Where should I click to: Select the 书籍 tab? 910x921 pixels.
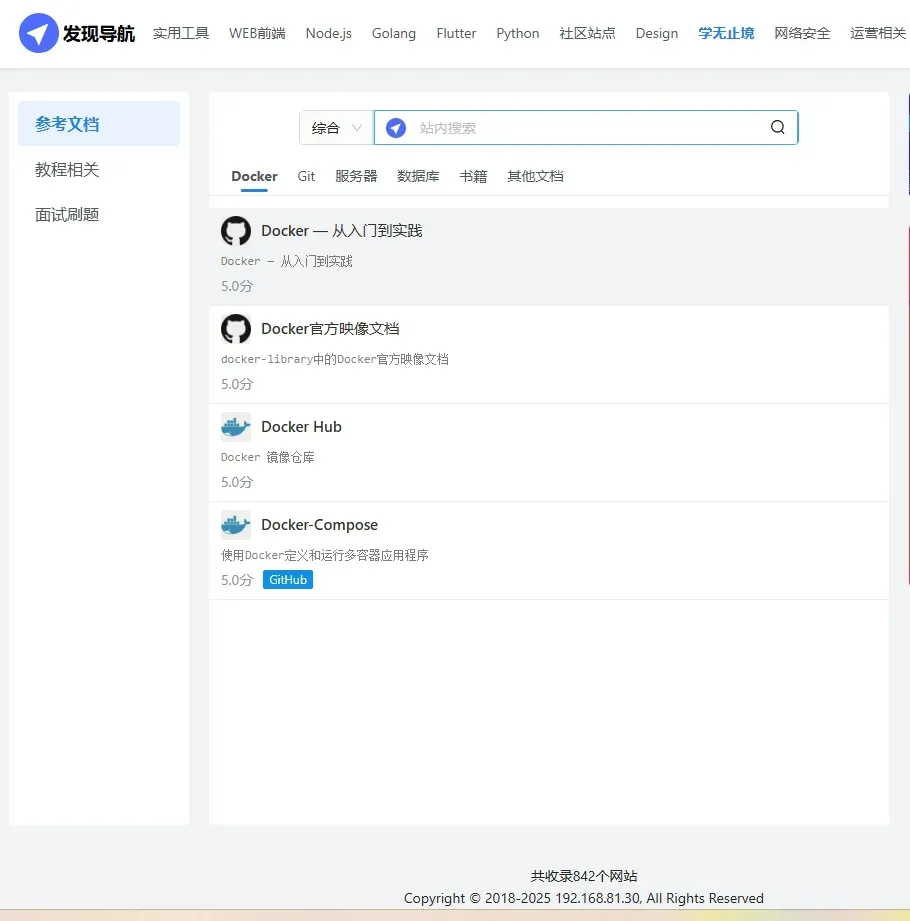(473, 176)
